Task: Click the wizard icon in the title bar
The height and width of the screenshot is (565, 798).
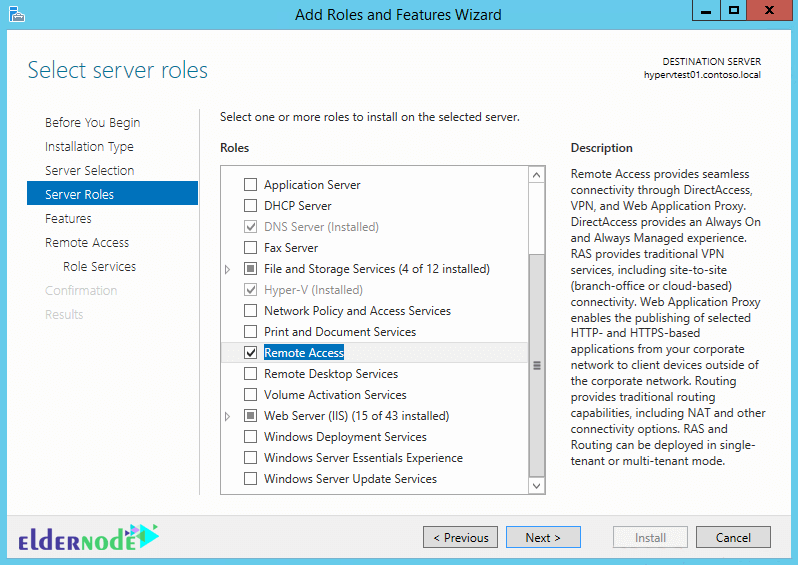Action: 16,14
